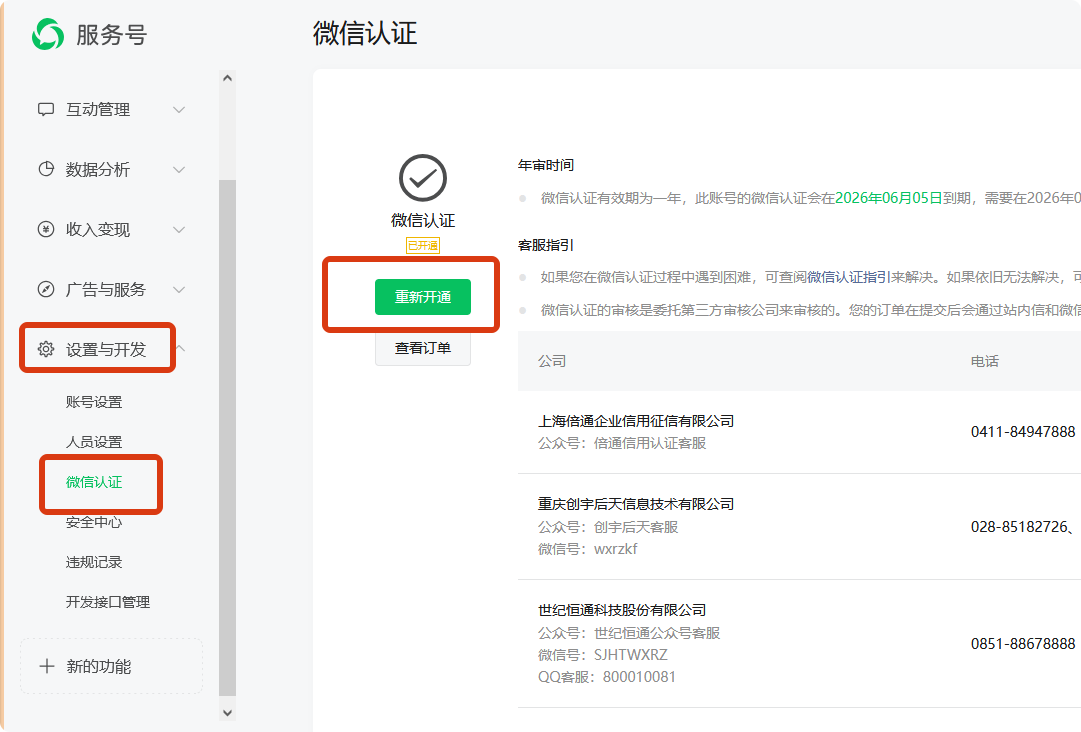Click 上海倍通企业信用征信有限公司
Screen dimensions: 1081x732
tap(636, 420)
